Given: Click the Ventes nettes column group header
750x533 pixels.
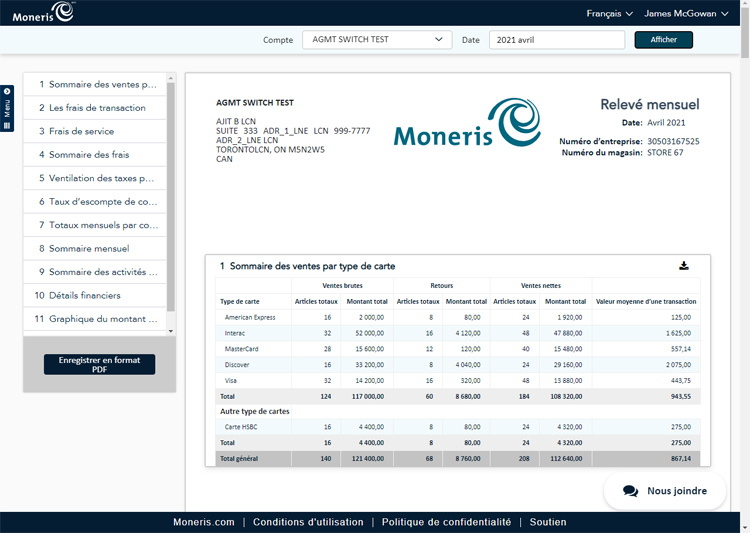Looking at the screenshot, I should (x=541, y=286).
